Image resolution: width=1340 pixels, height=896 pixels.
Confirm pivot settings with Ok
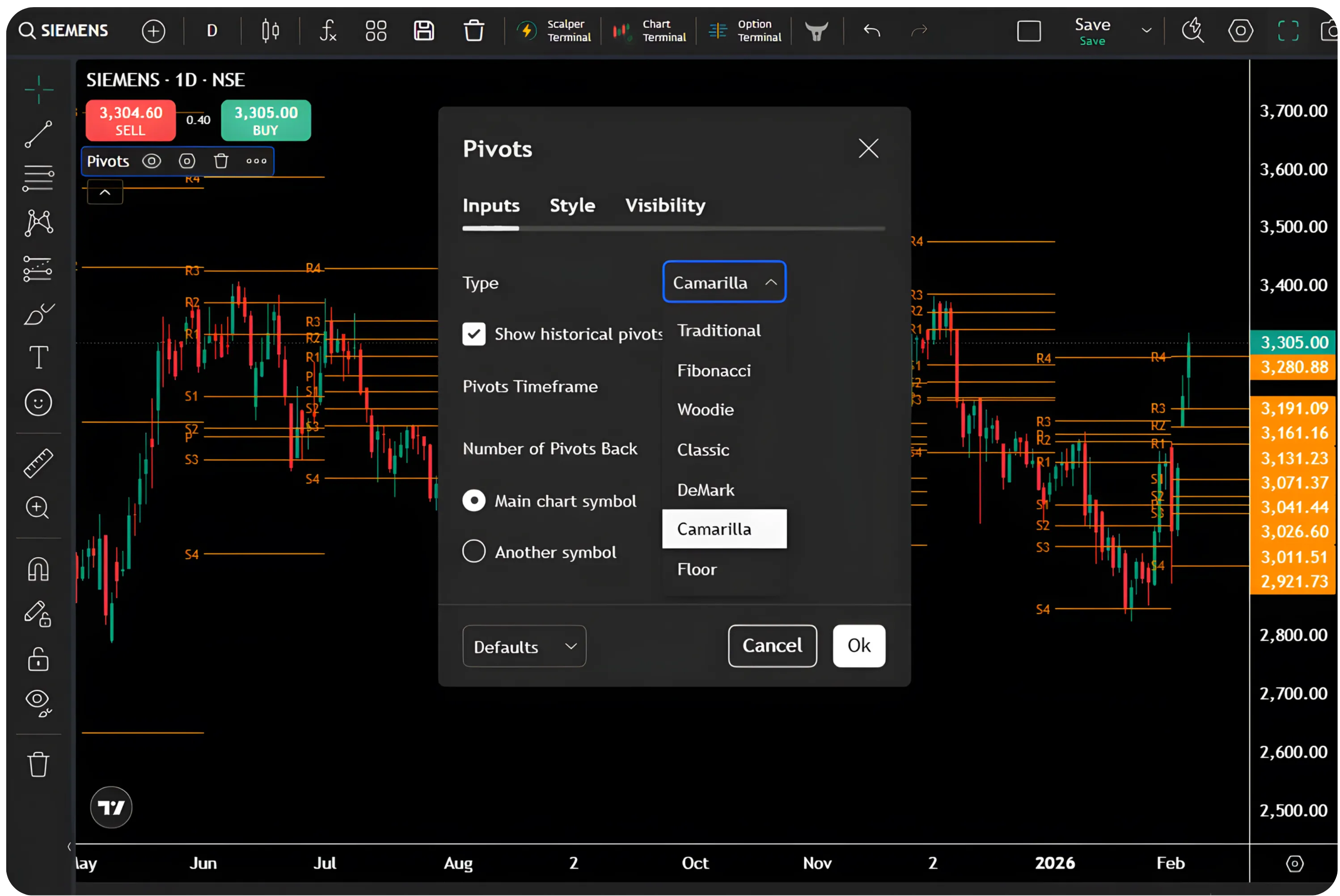pos(858,646)
